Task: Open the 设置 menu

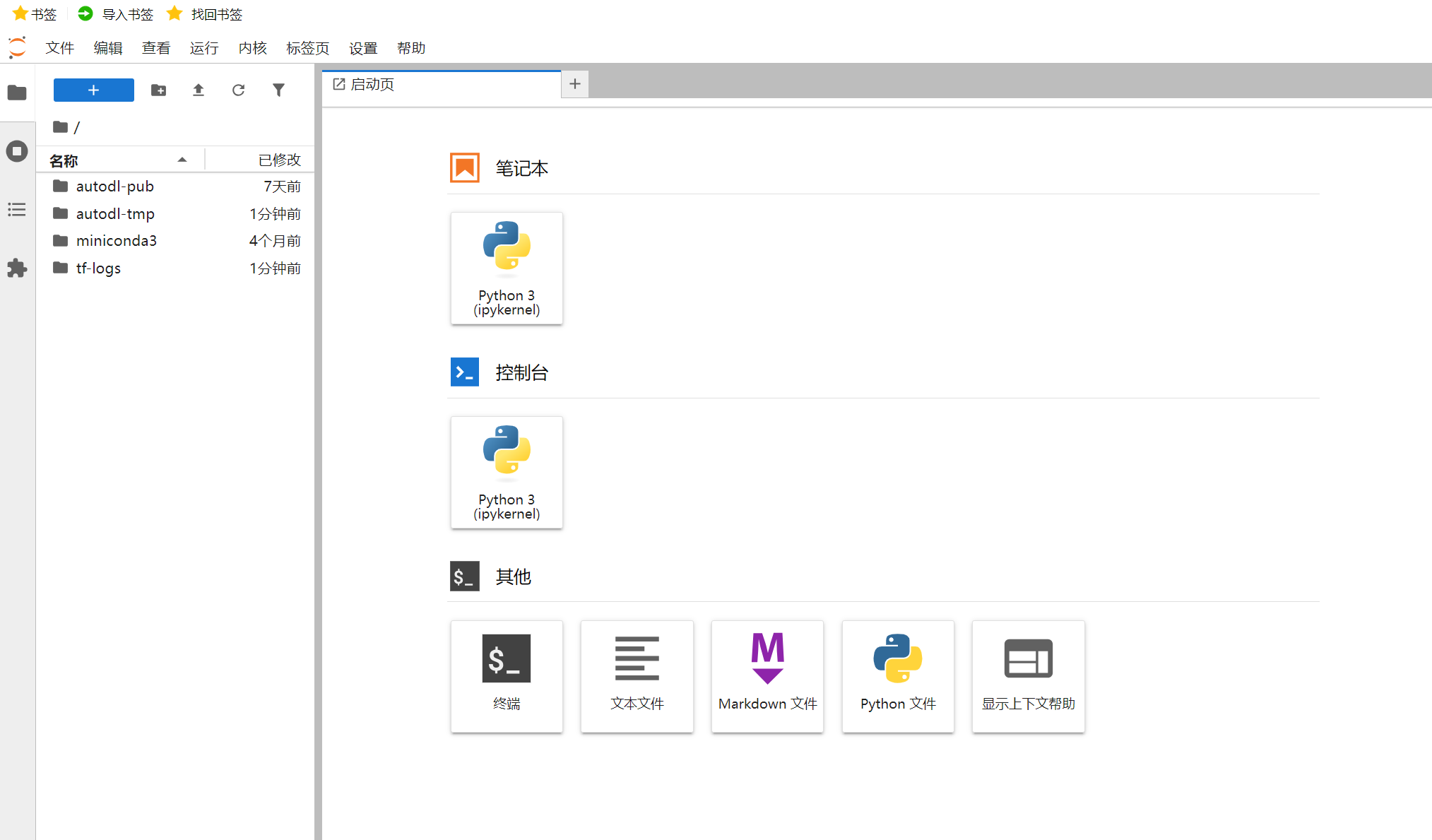Action: pyautogui.click(x=363, y=48)
